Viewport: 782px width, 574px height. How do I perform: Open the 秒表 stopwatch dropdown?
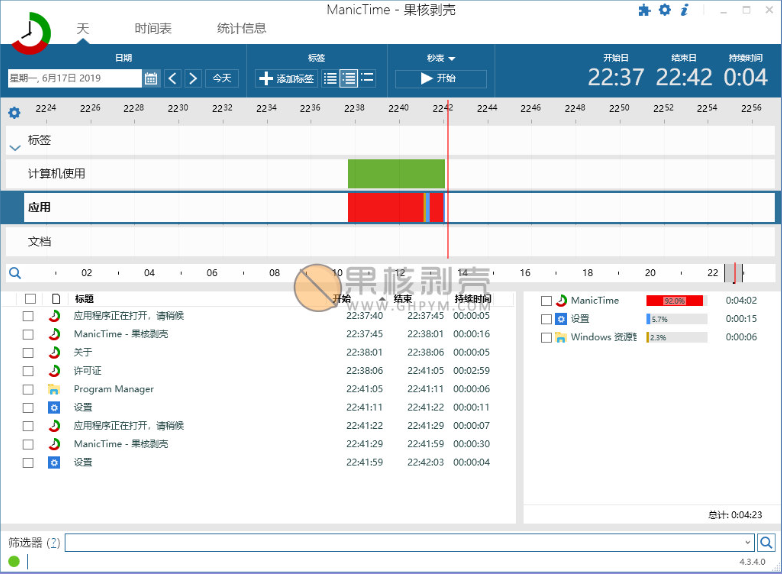point(441,58)
